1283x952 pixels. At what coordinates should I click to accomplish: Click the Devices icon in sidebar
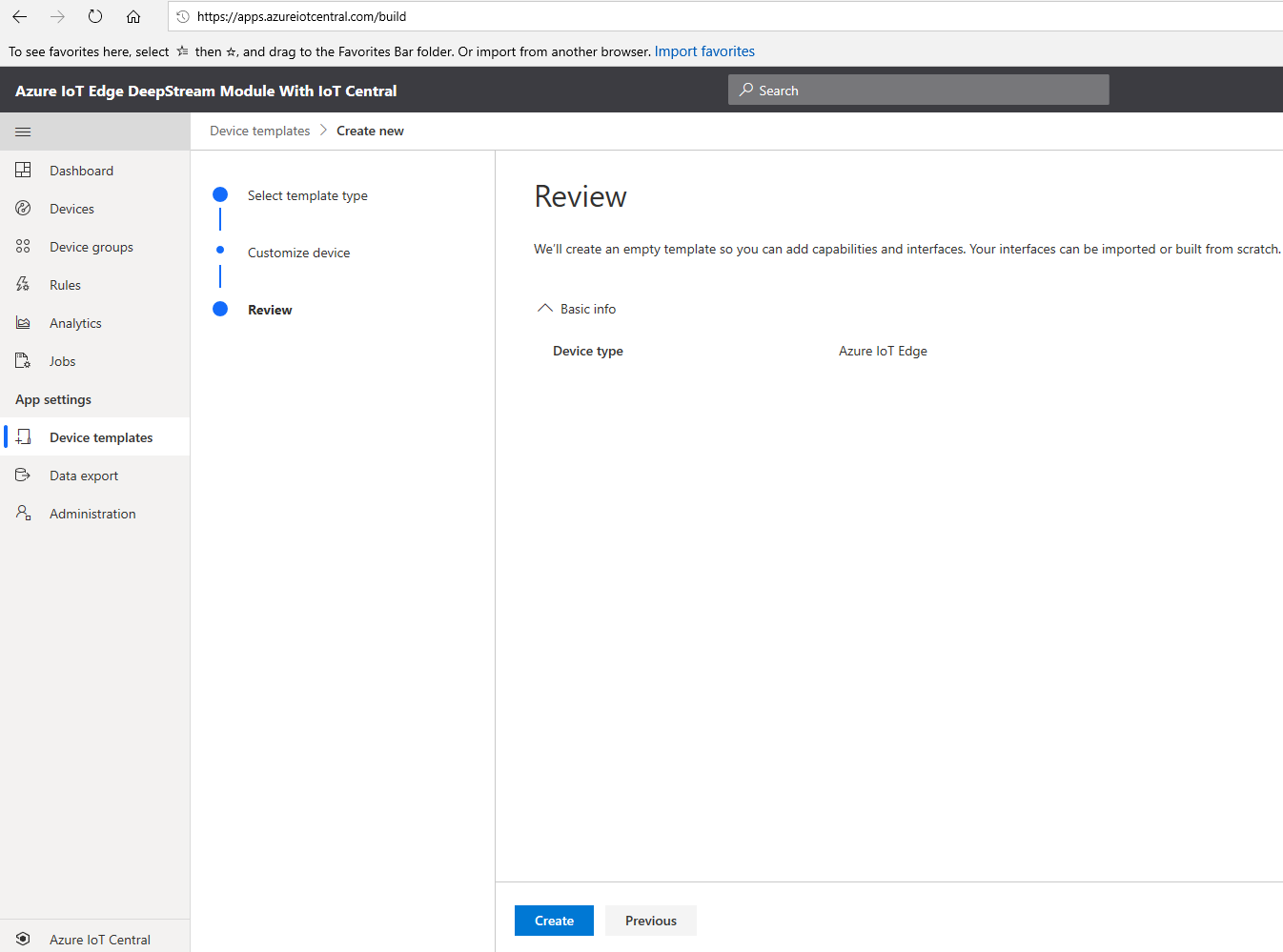(x=23, y=208)
